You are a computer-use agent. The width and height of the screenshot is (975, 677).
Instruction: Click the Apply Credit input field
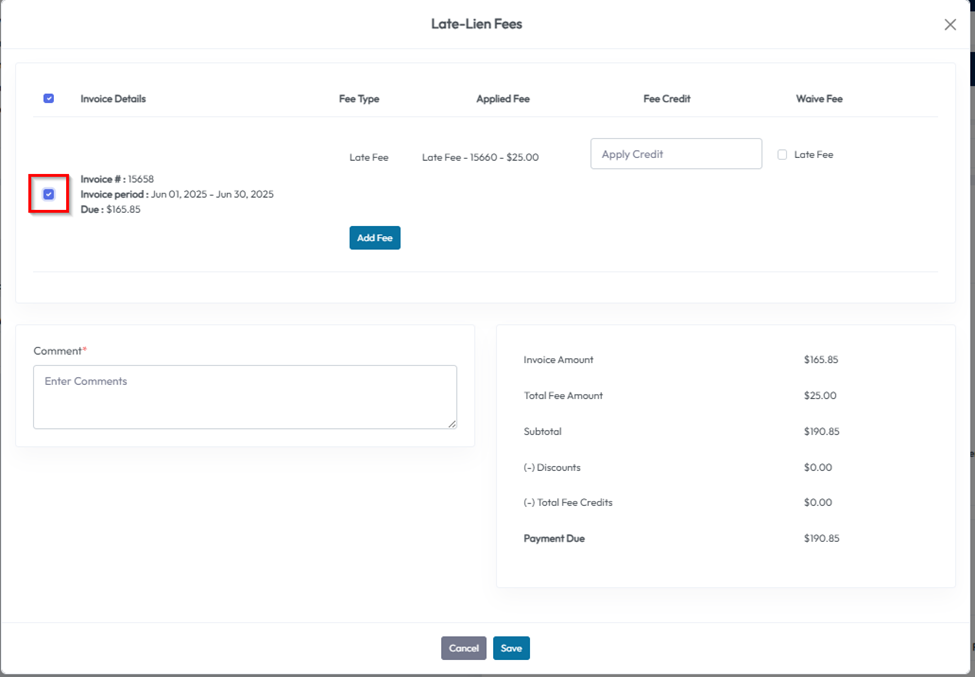pyautogui.click(x=676, y=154)
